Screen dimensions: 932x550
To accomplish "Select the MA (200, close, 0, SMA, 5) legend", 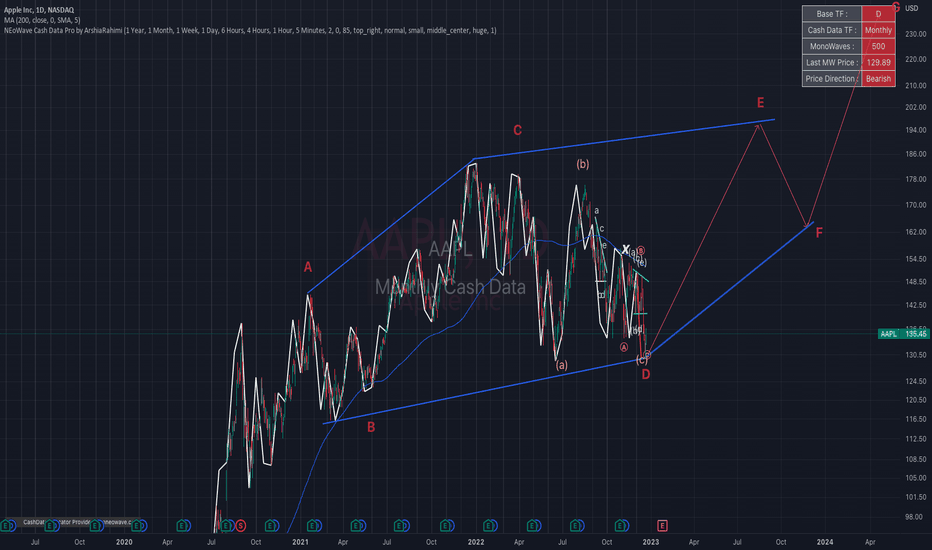I will tap(42, 20).
